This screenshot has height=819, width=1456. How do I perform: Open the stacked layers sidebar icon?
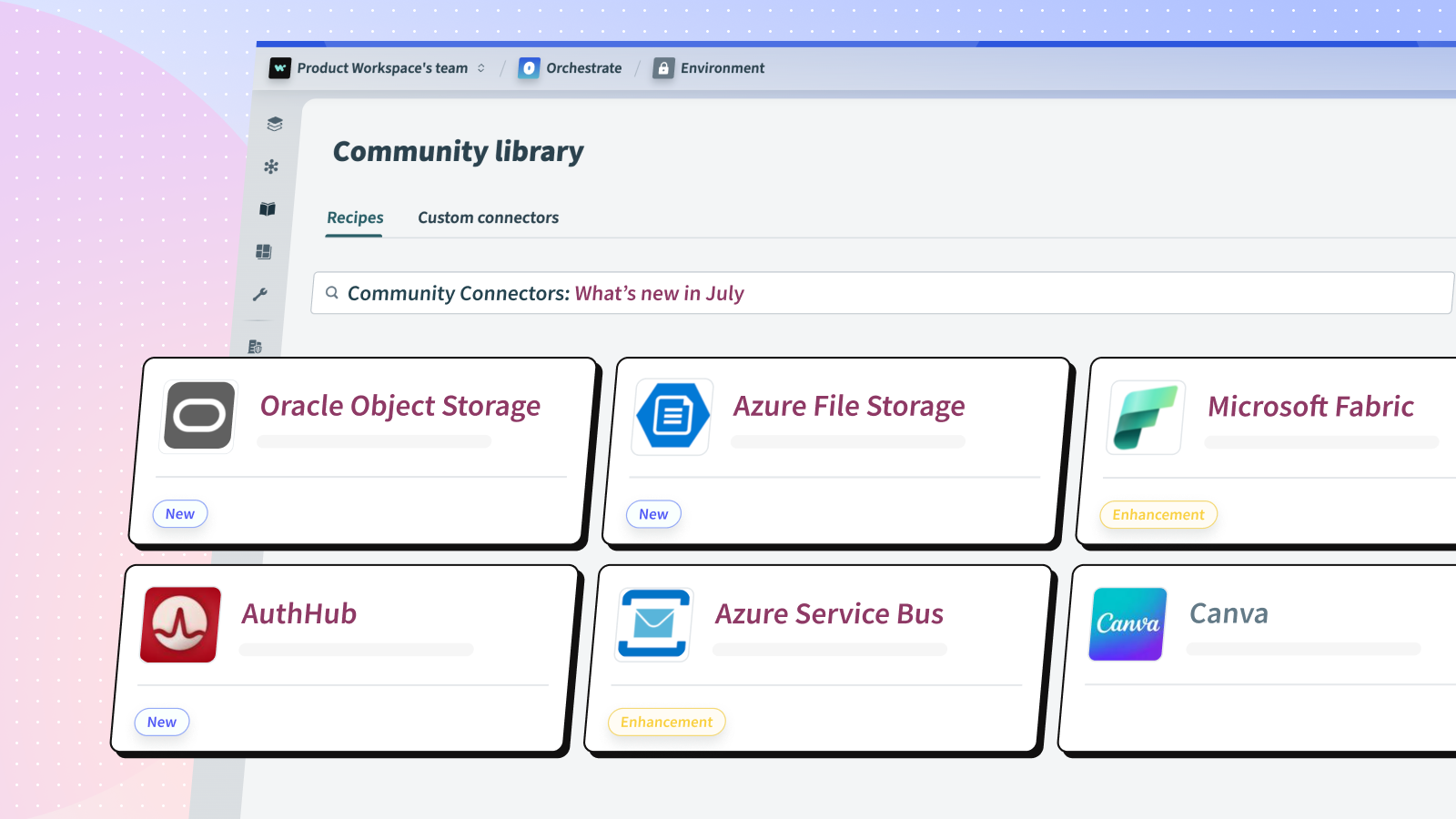pyautogui.click(x=275, y=124)
